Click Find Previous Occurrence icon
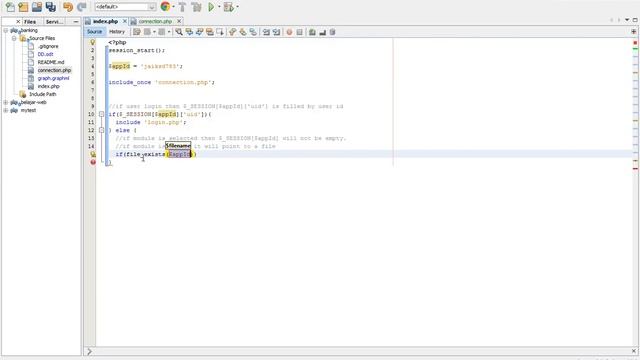640x360 pixels. click(x=189, y=32)
